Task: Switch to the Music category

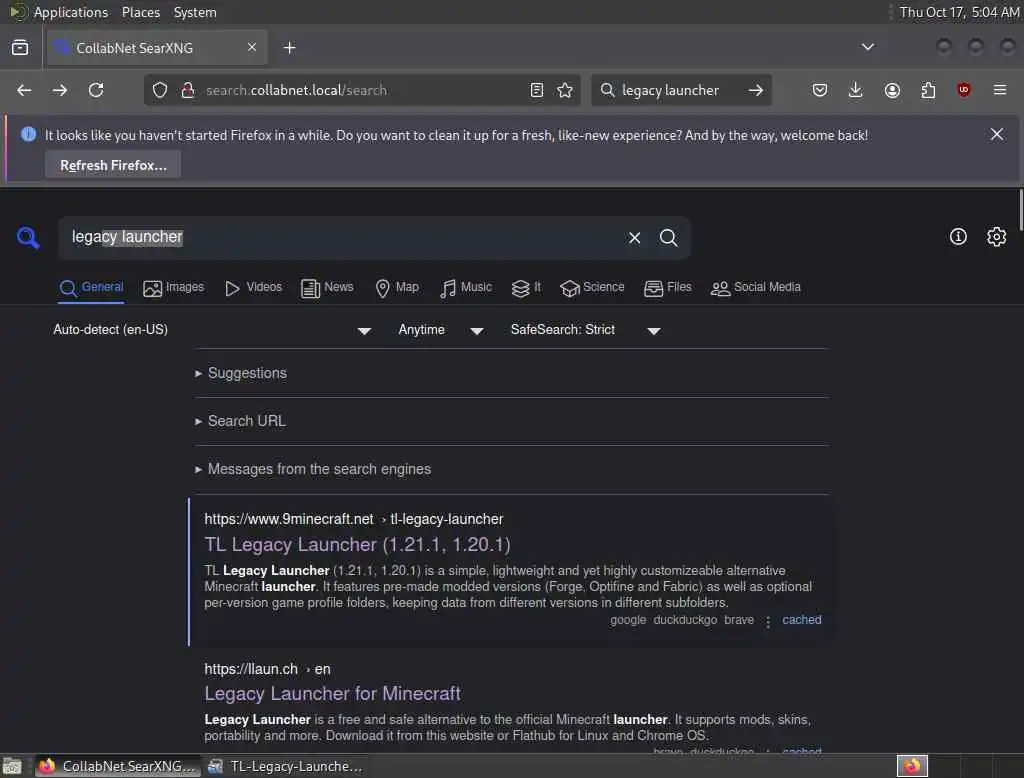Action: coord(465,287)
